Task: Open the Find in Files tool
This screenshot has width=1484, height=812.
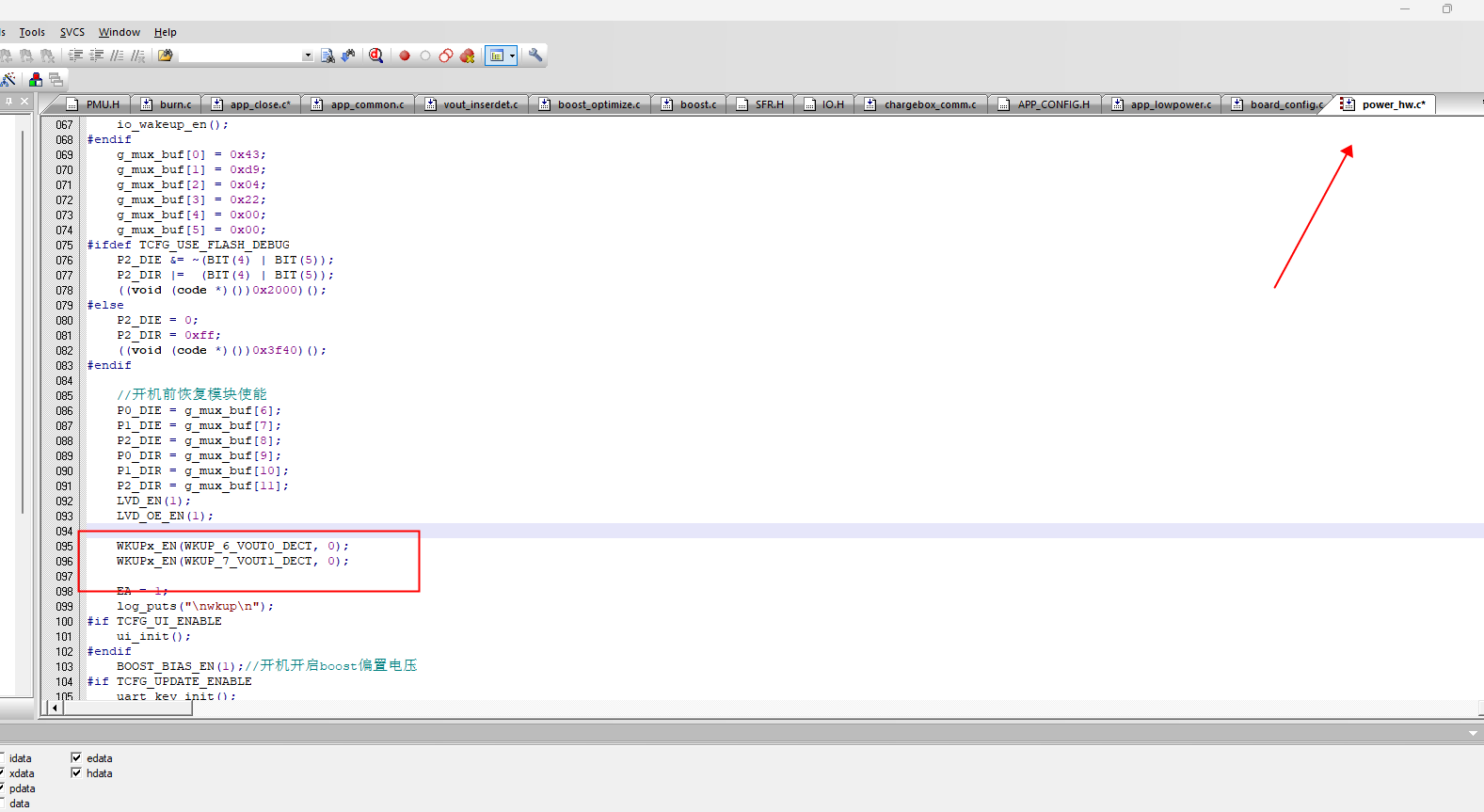Action: [x=166, y=56]
